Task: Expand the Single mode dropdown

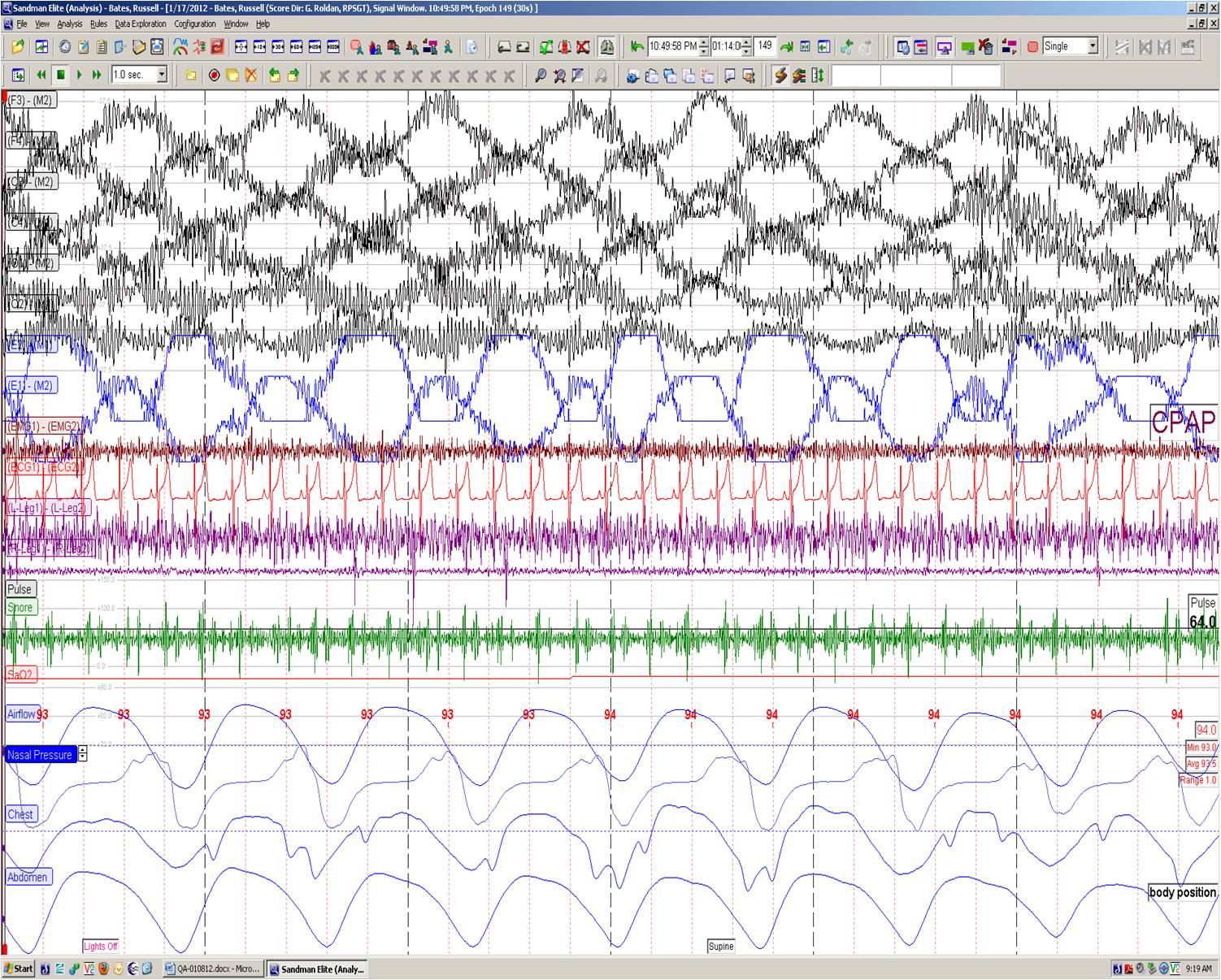Action: coord(1093,46)
